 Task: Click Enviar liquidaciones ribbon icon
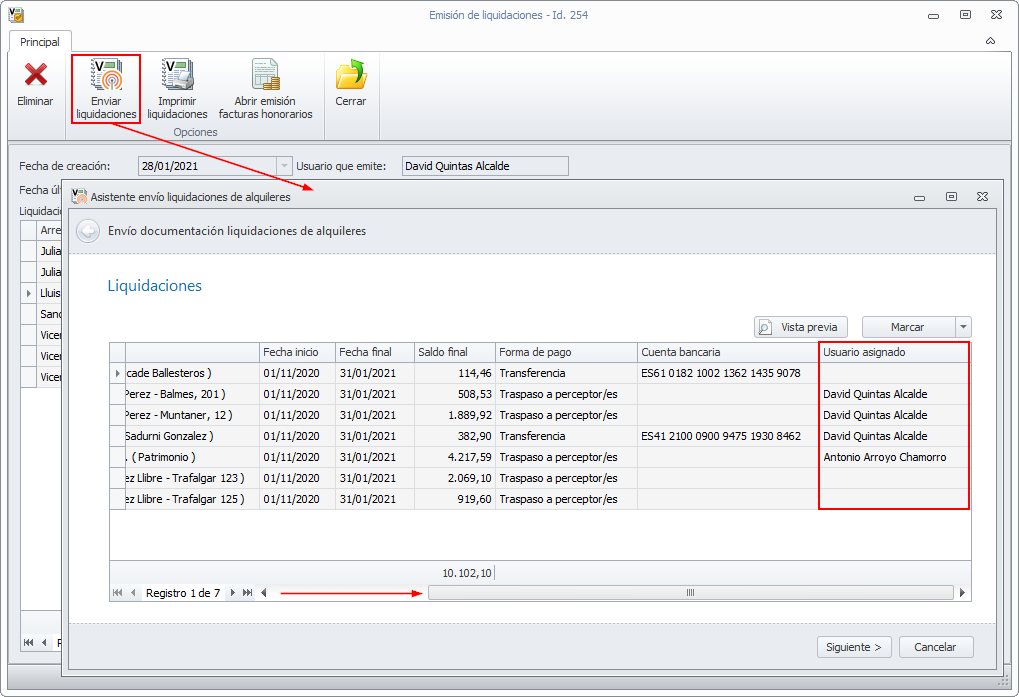point(106,75)
